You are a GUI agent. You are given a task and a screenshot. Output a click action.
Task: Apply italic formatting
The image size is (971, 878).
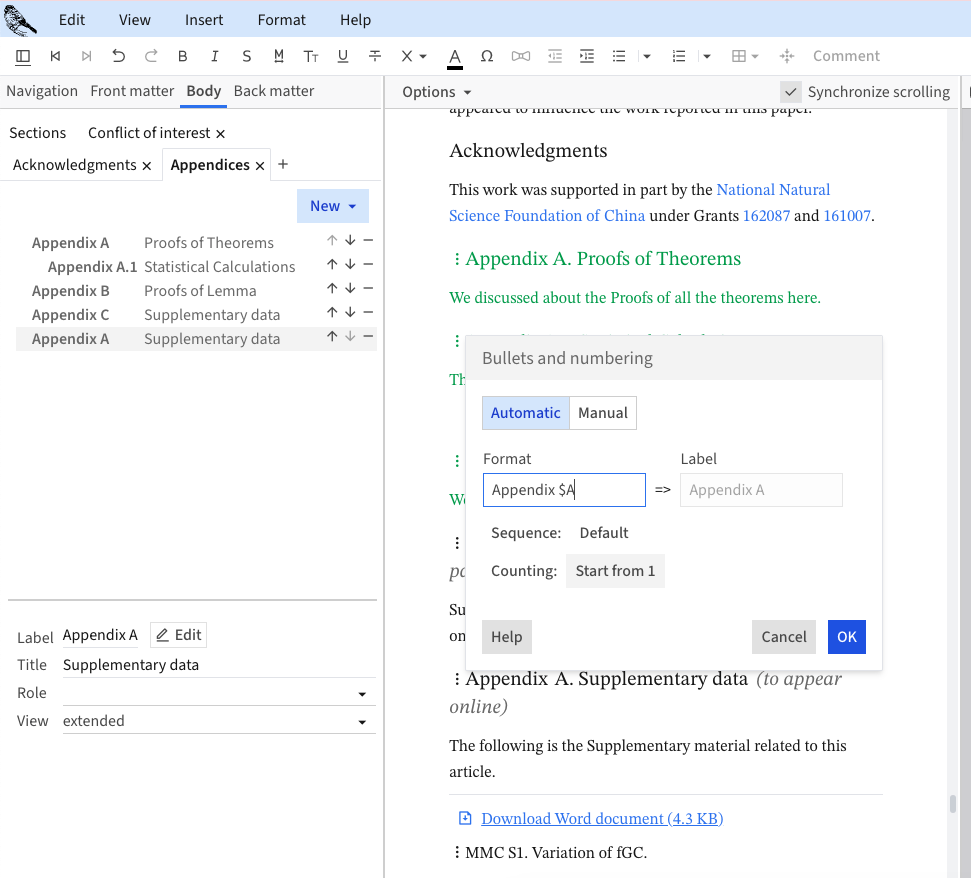[215, 56]
